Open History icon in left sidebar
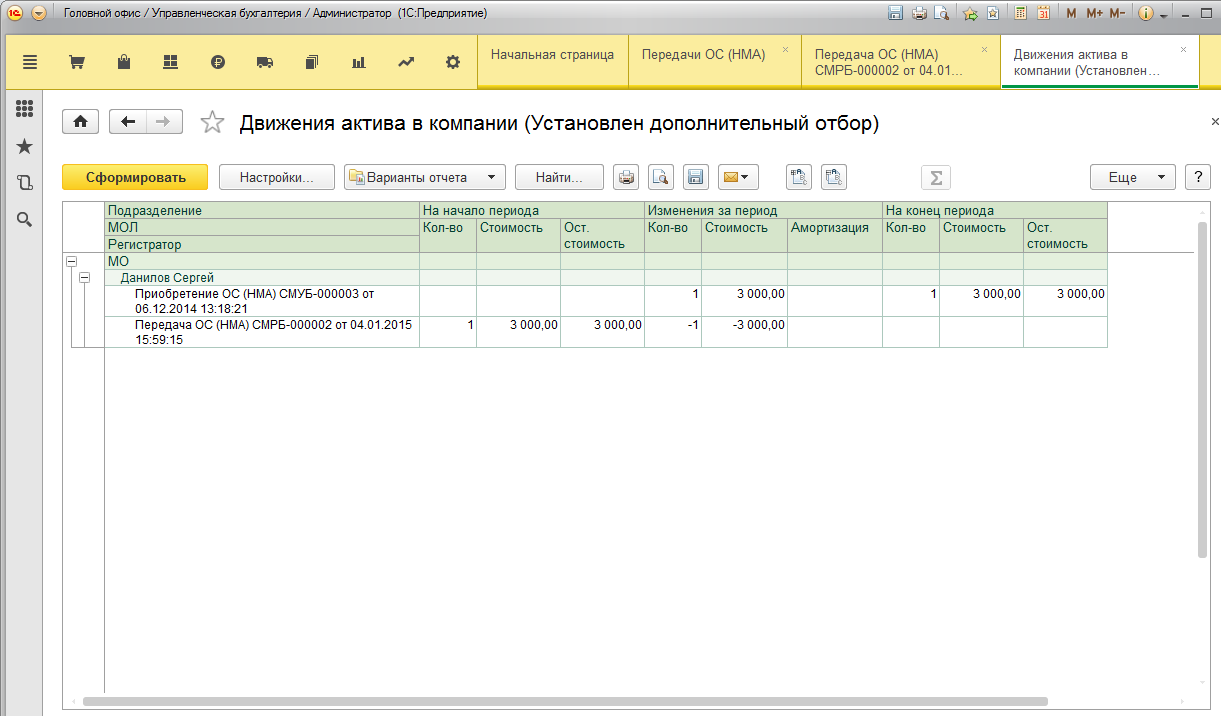Viewport: 1221px width, 716px height. 25,183
